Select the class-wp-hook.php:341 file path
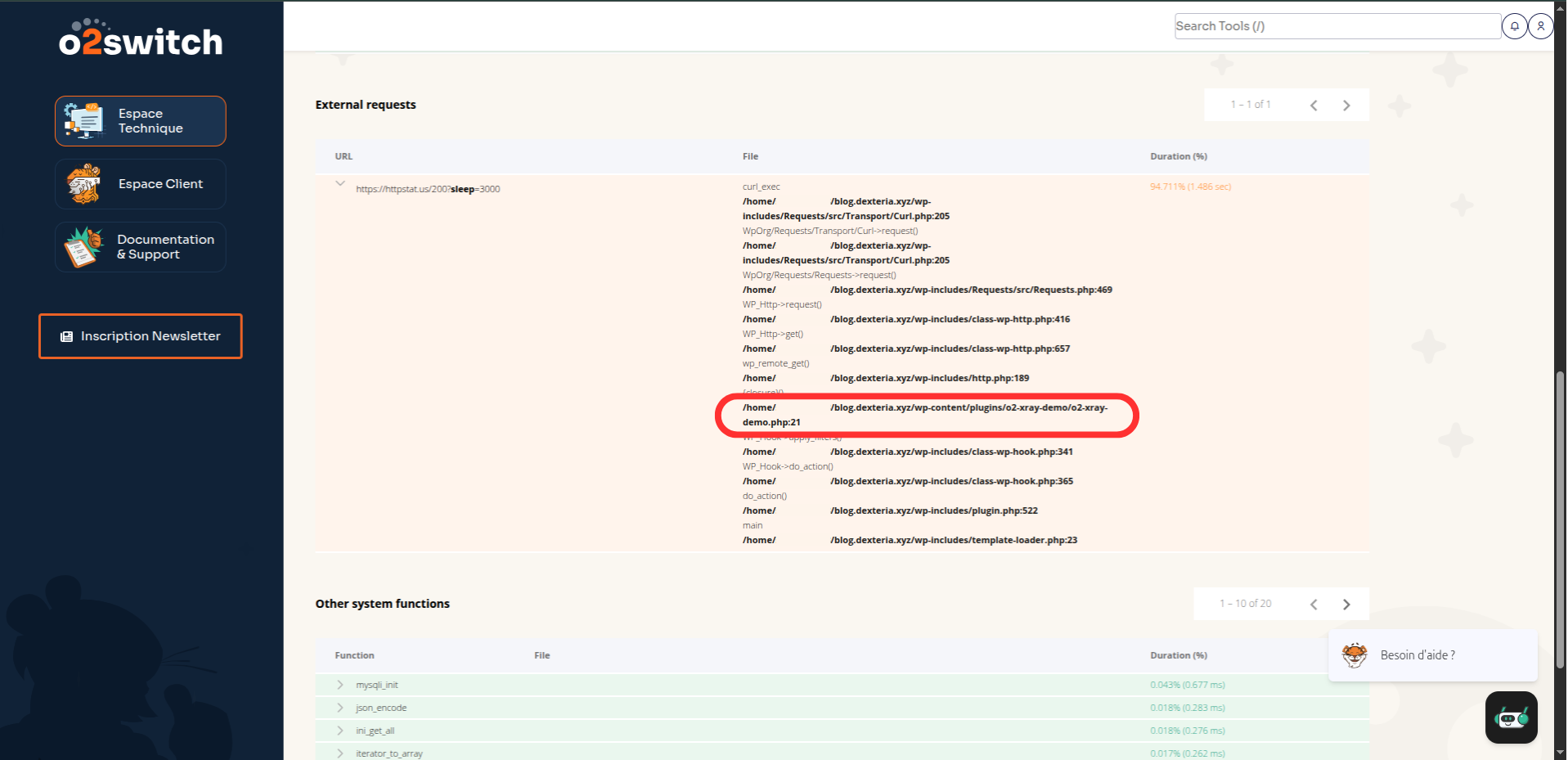 coord(908,452)
